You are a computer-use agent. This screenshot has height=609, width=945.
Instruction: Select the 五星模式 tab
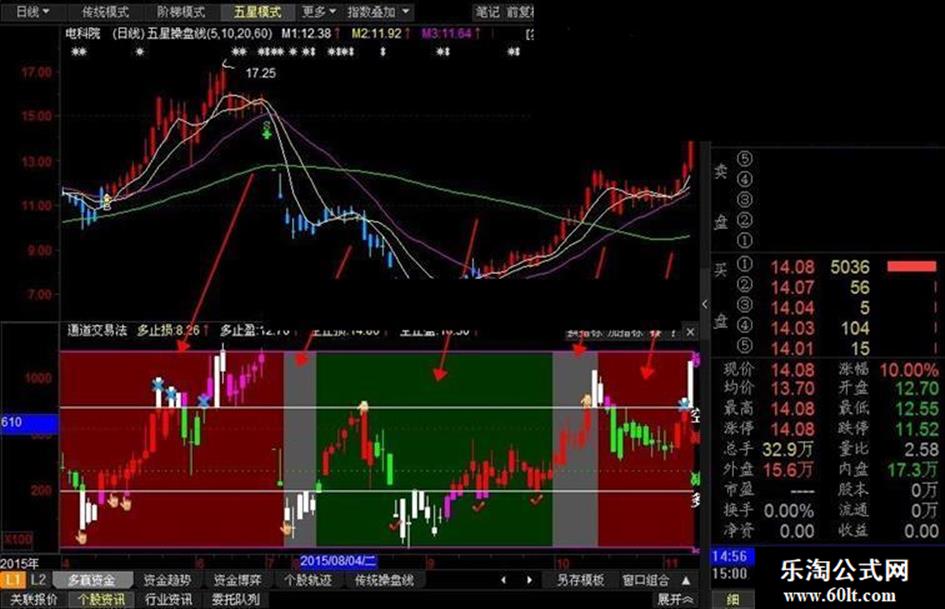coord(257,11)
